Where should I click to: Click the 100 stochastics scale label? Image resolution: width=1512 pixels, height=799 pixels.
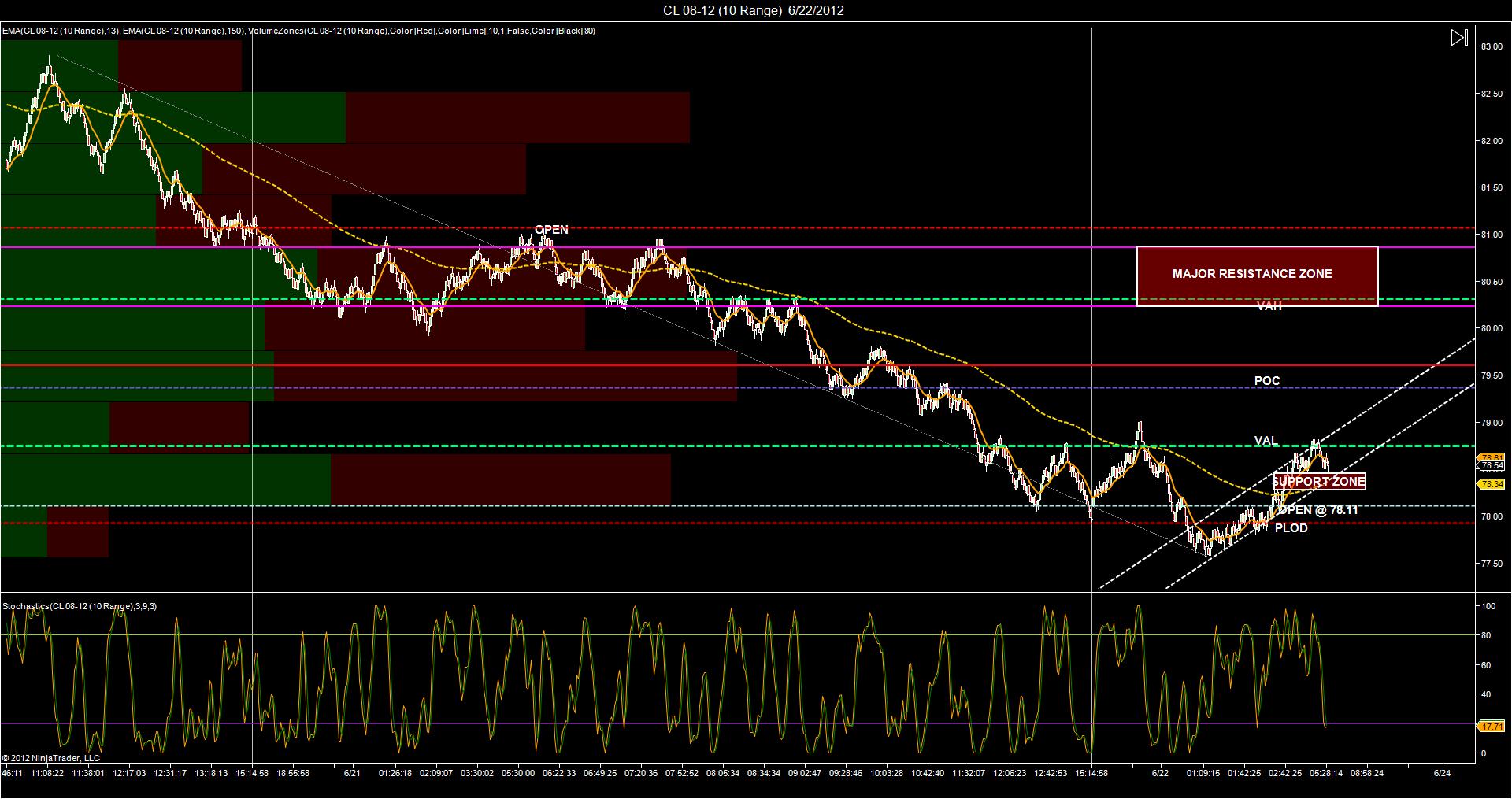(1488, 607)
